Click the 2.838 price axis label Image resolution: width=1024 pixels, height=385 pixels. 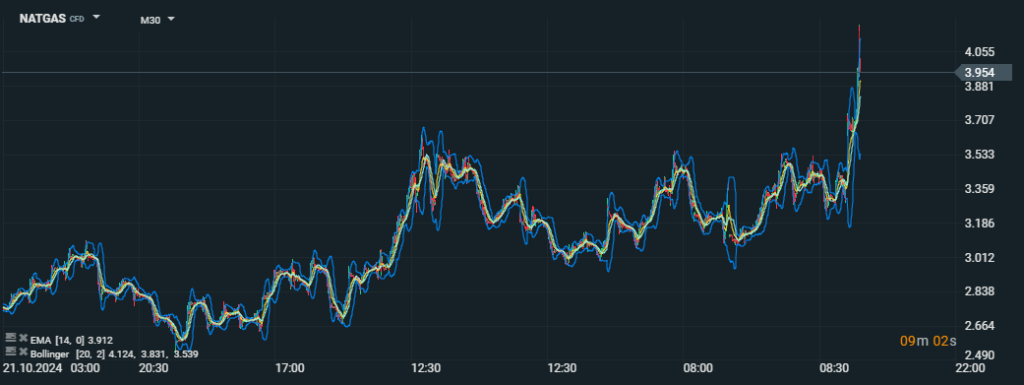pos(979,291)
